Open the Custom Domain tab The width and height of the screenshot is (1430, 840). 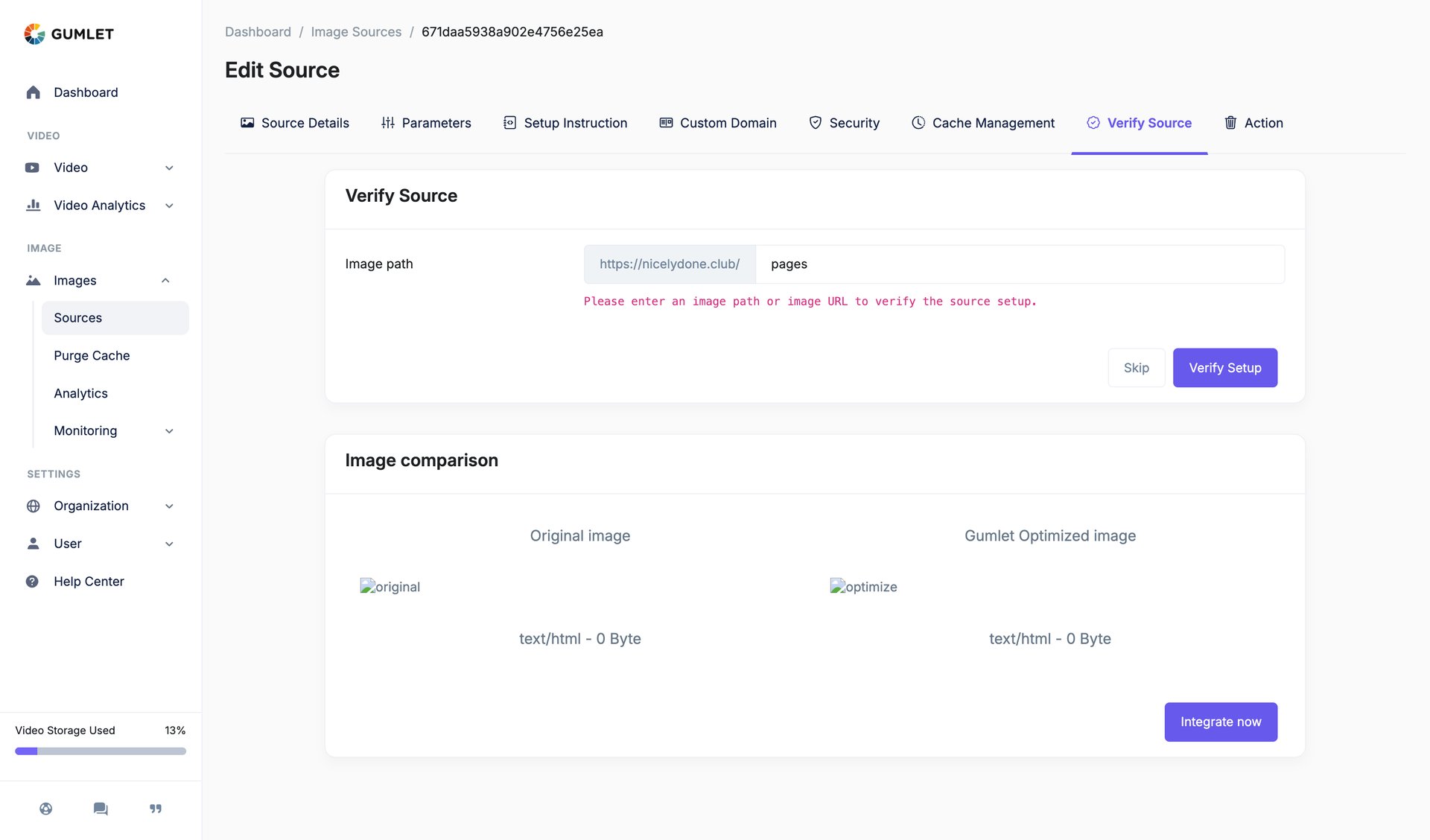click(717, 123)
